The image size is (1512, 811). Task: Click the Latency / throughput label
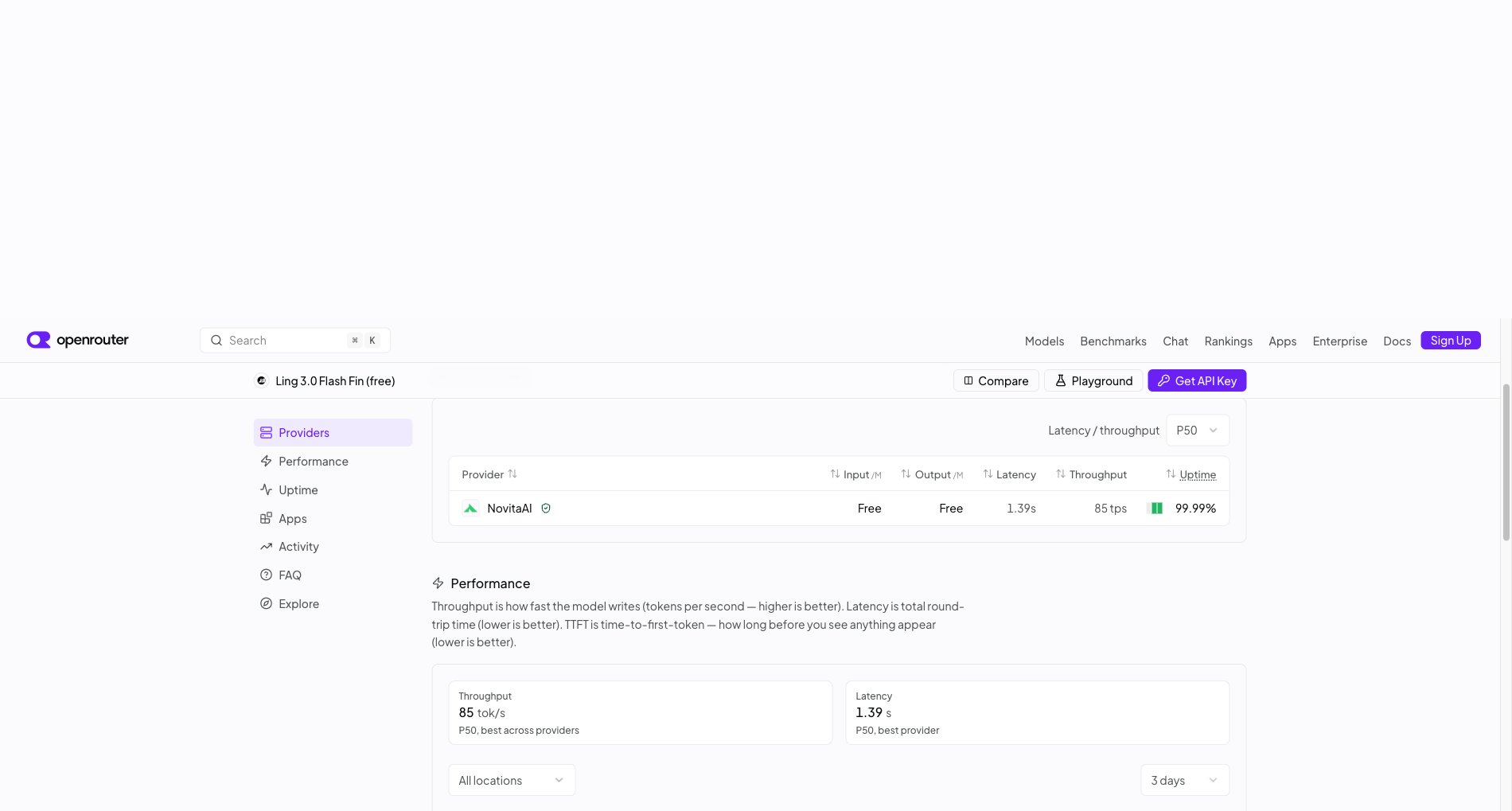(1104, 431)
